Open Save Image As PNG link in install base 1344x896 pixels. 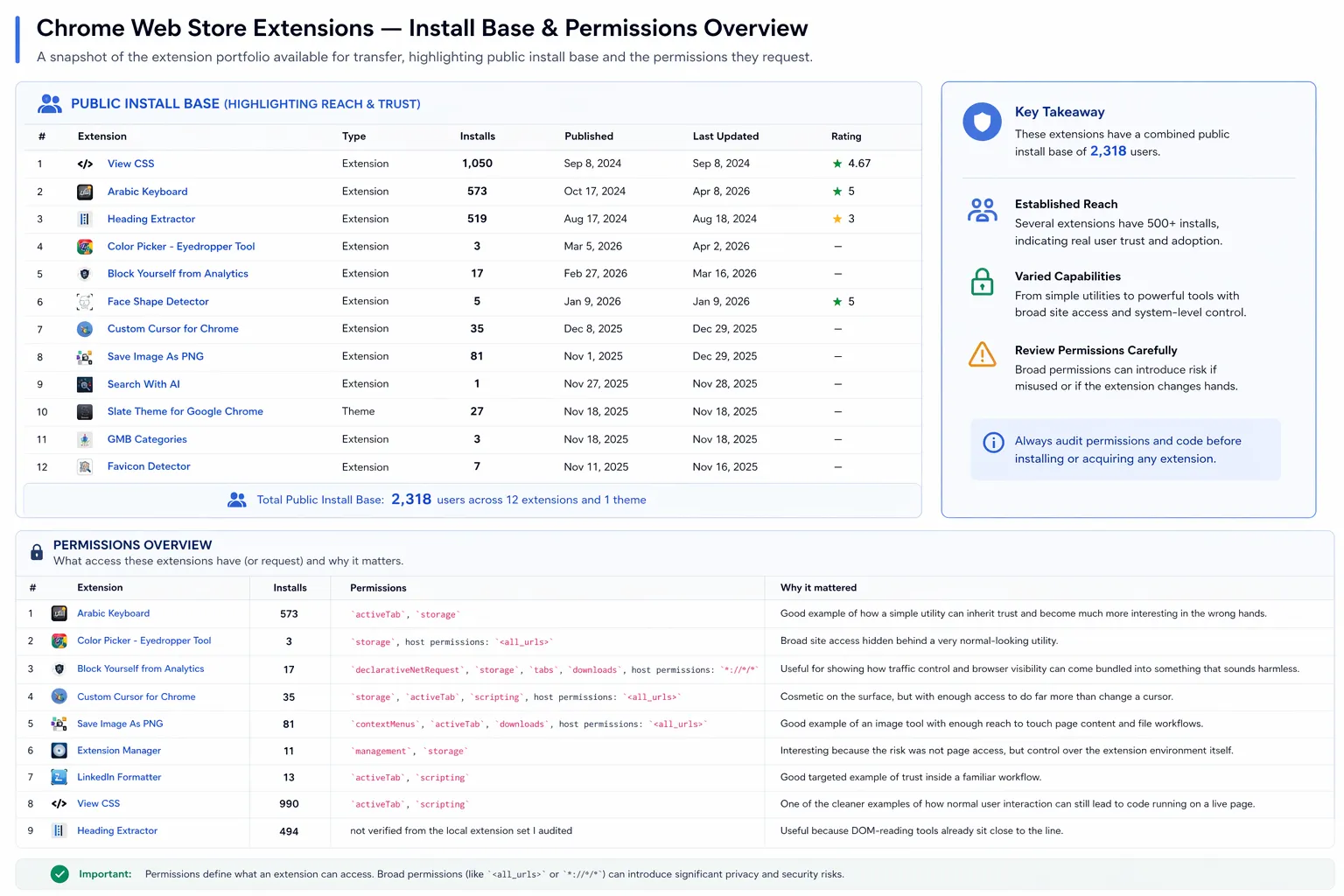pyautogui.click(x=156, y=357)
